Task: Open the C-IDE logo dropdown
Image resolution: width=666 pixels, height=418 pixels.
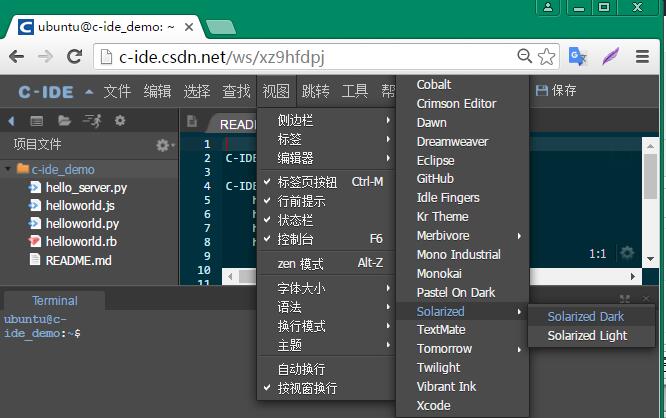Action: pos(55,92)
